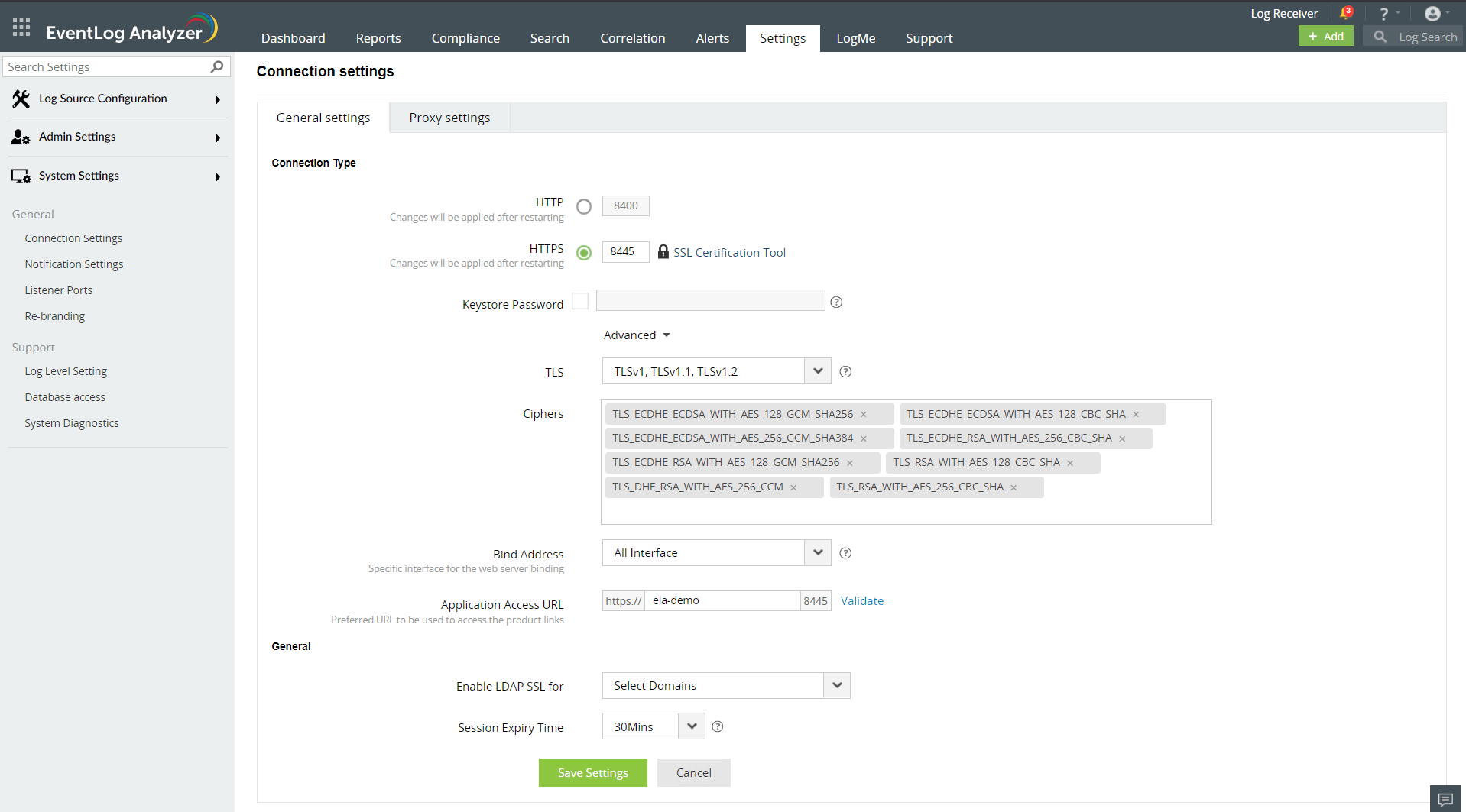Viewport: 1466px width, 812px height.
Task: Expand System Settings menu
Action: [x=218, y=177]
